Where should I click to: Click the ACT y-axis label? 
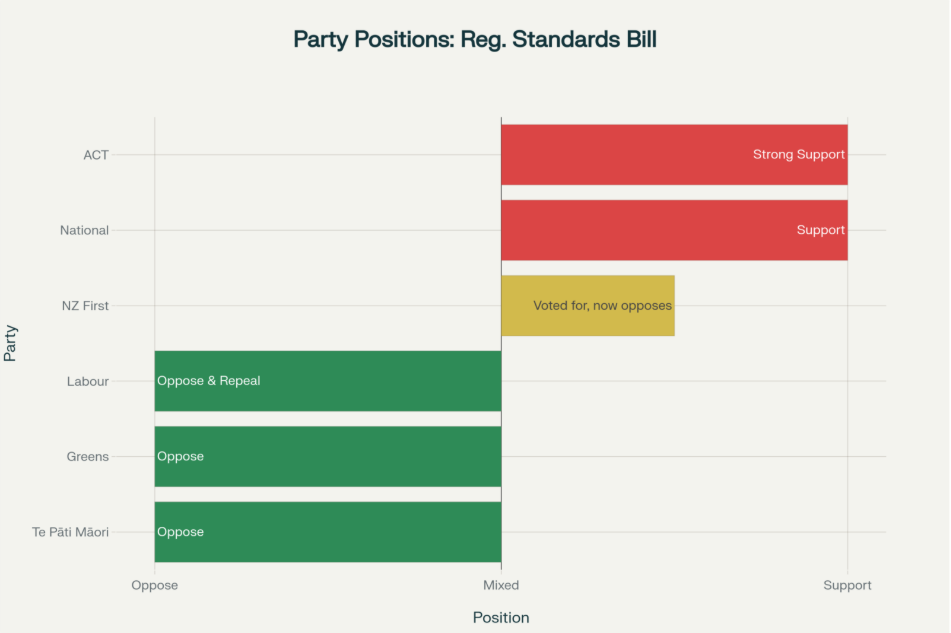96,155
